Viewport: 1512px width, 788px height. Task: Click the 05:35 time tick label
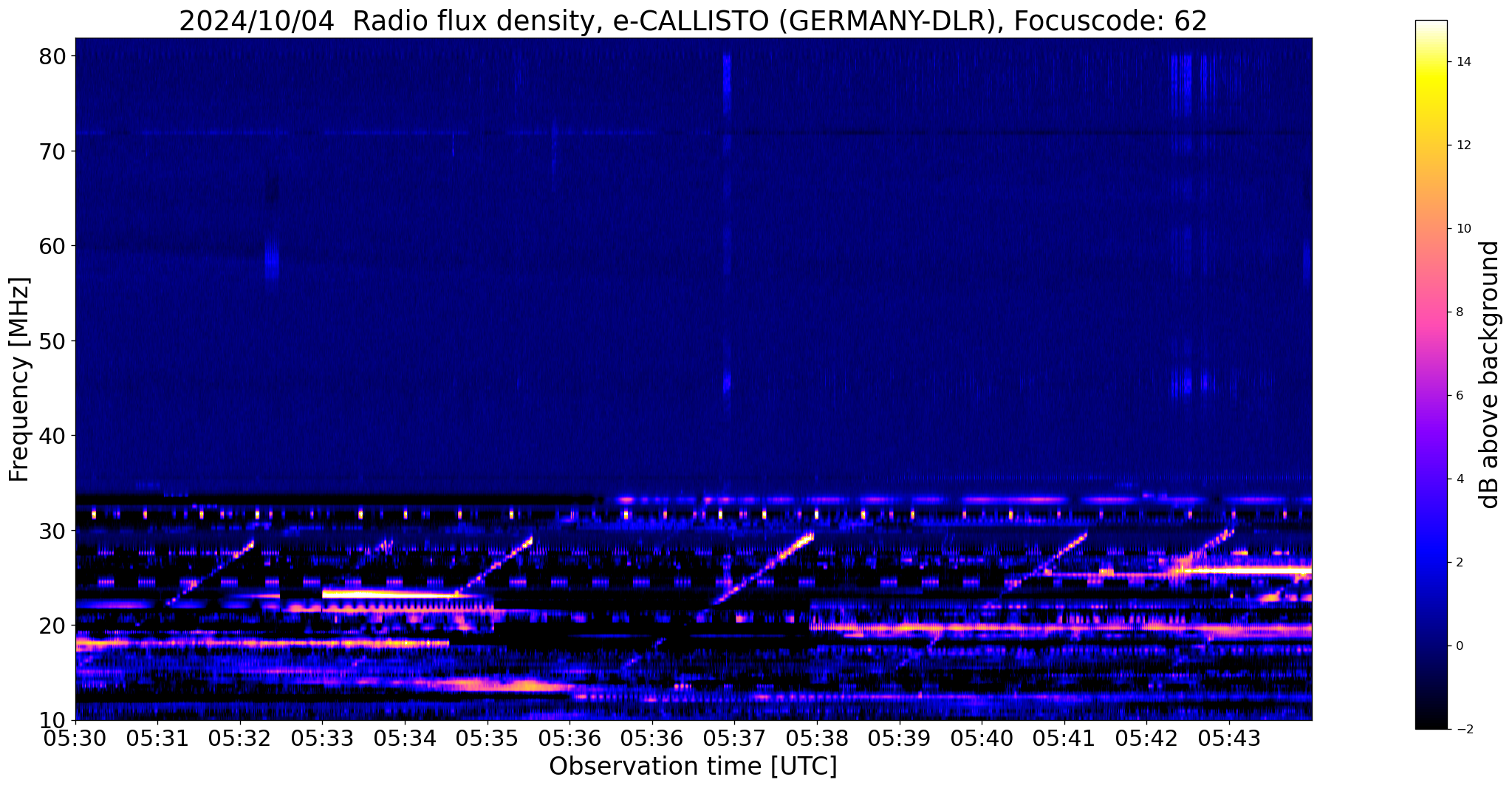tap(488, 739)
